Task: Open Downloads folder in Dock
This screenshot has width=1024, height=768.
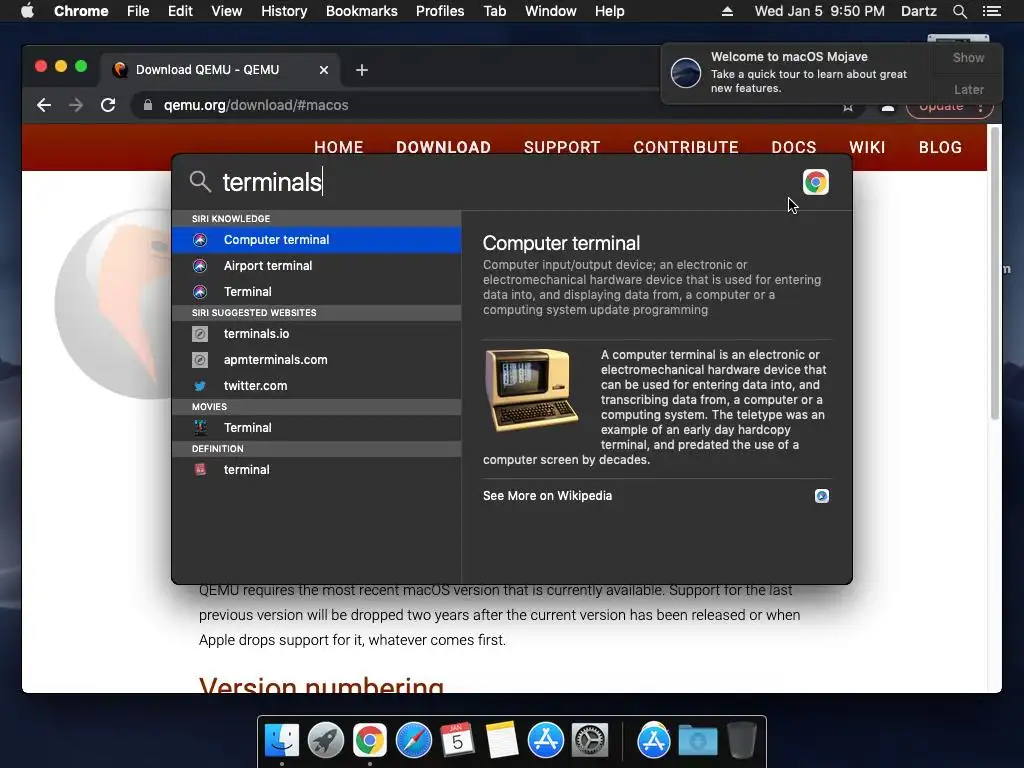Action: (x=697, y=741)
